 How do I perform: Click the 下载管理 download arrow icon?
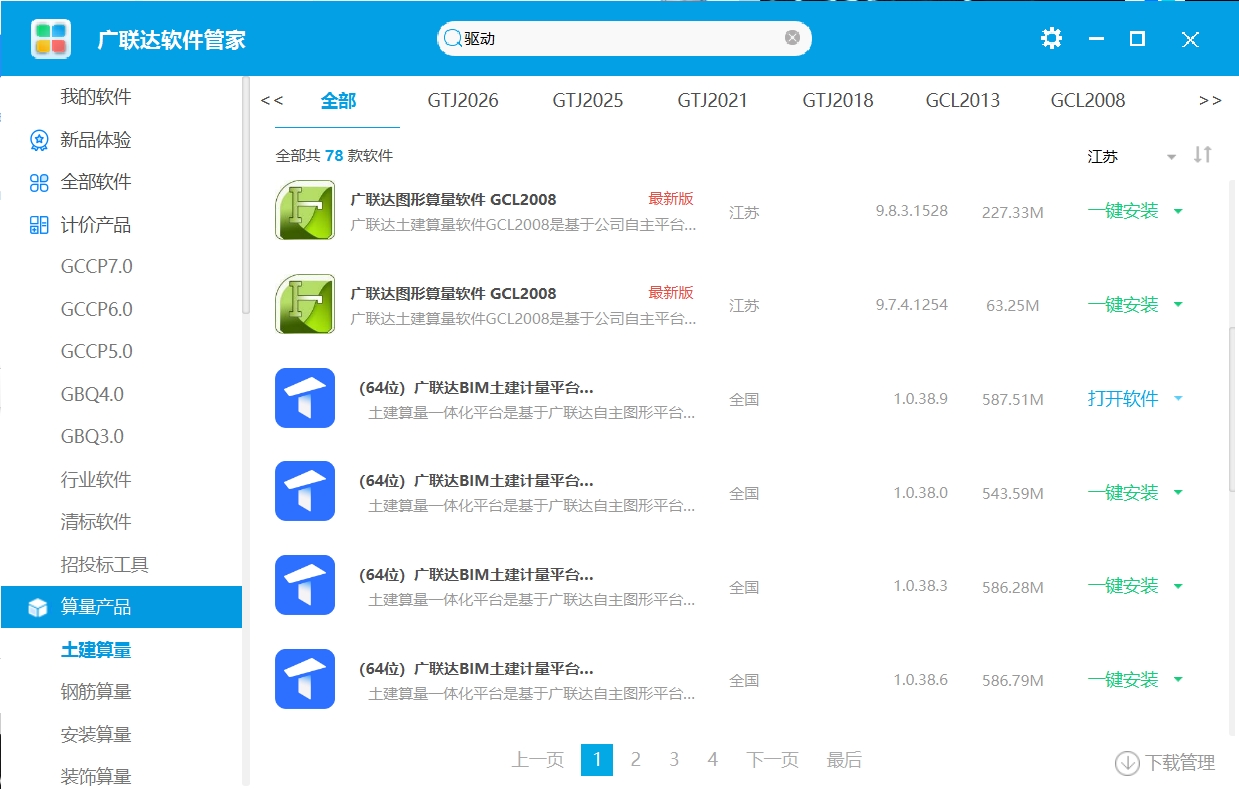point(1127,763)
